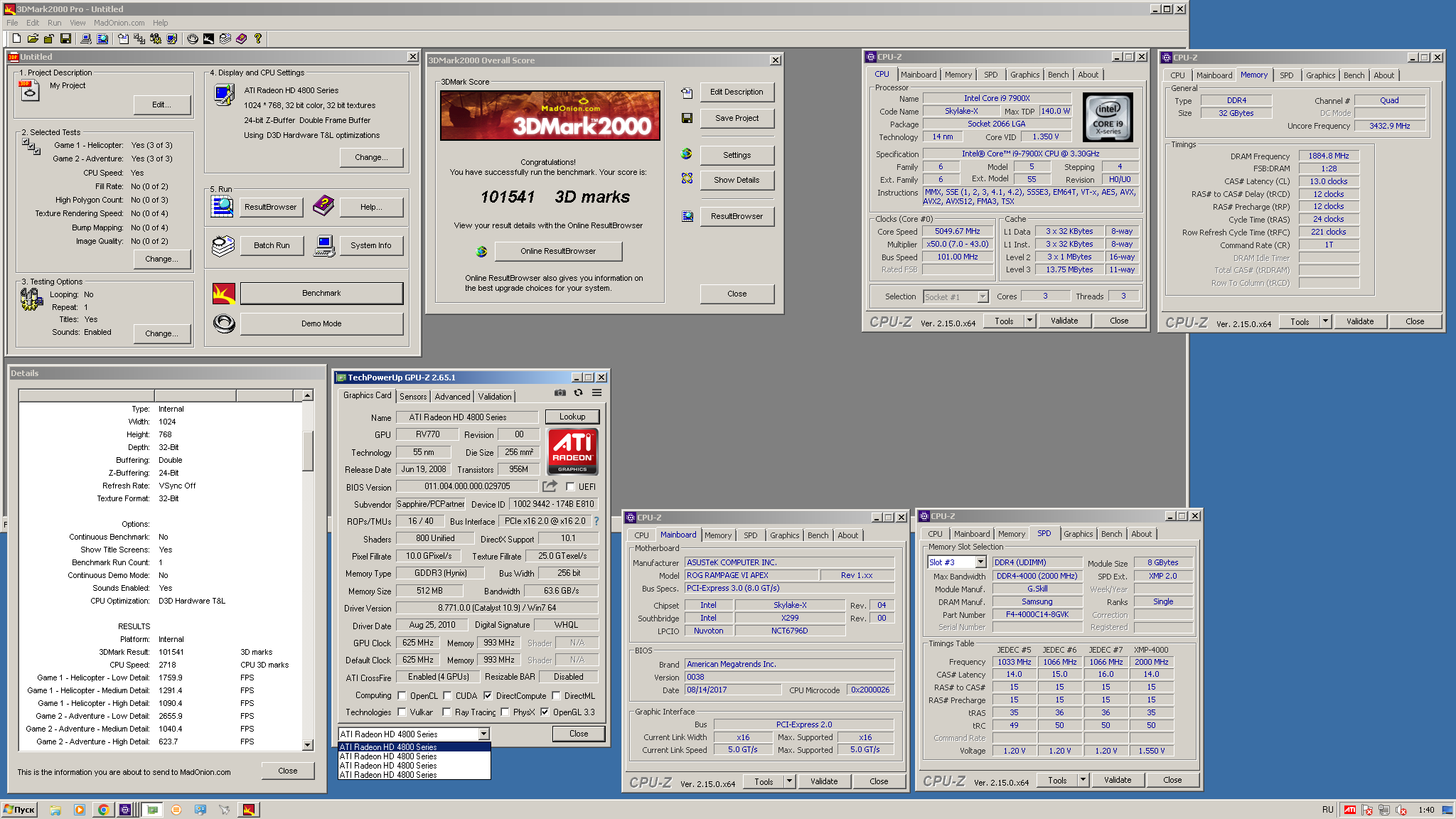1456x819 pixels.
Task: Click the BIOS Version field in GPU-Z
Action: [x=467, y=486]
